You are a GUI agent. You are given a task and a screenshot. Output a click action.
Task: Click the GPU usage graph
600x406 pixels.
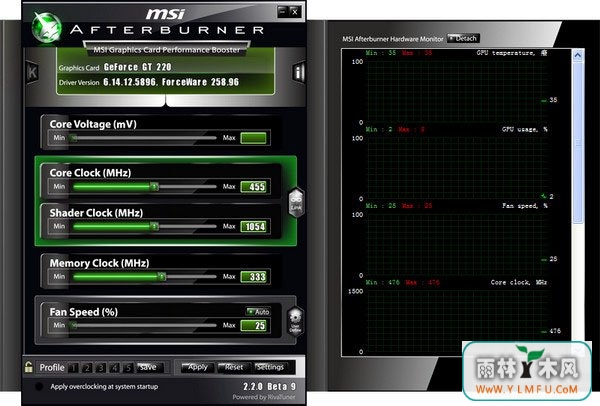click(x=455, y=168)
